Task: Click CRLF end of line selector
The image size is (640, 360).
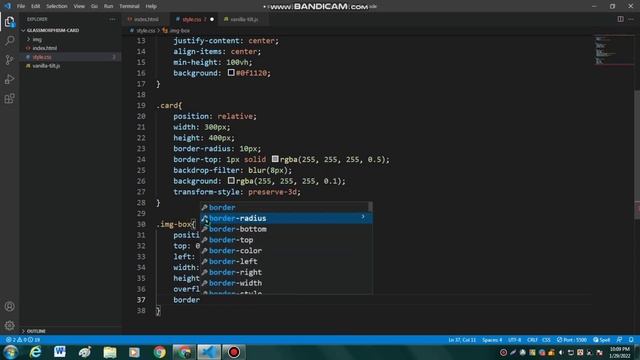Action: 532,340
